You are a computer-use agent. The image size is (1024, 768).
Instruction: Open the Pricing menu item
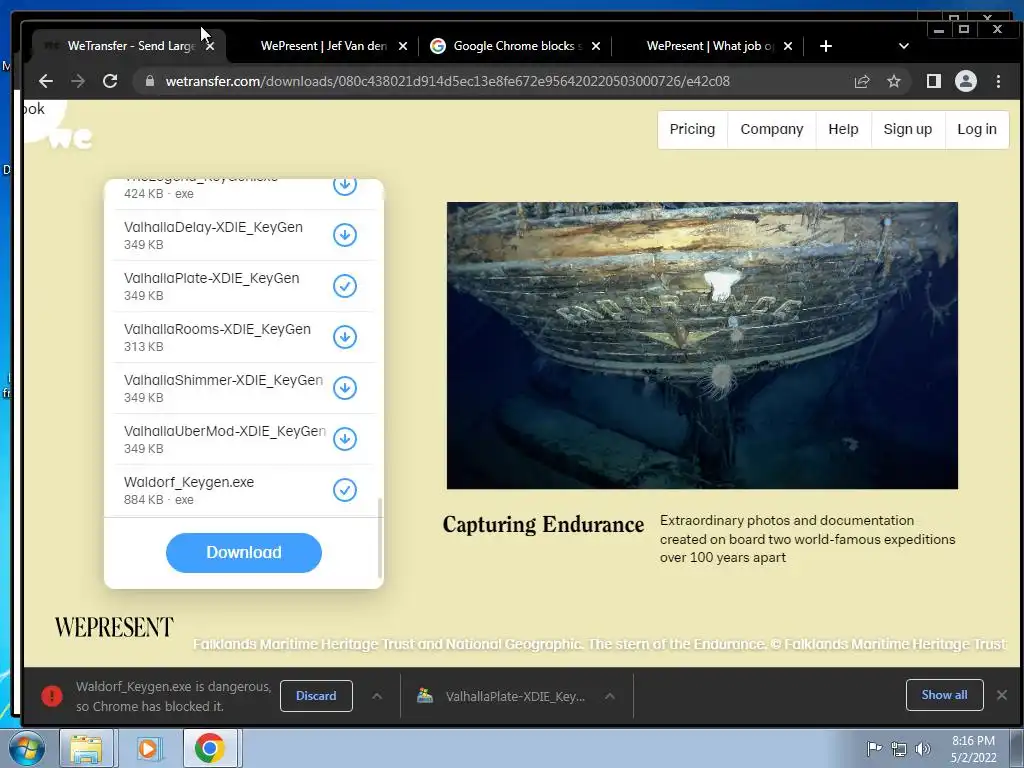pyautogui.click(x=692, y=129)
